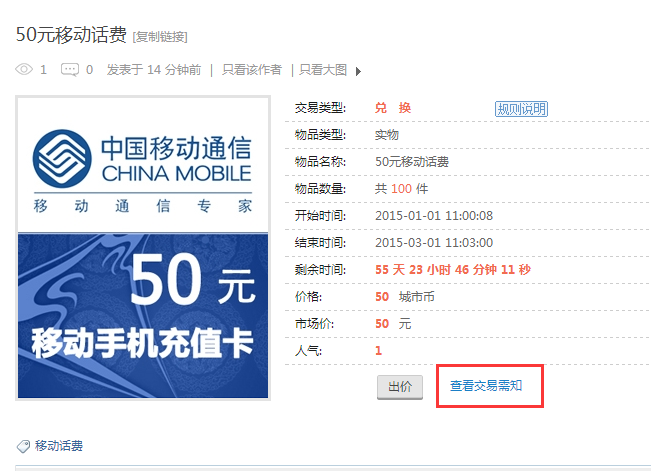Image resolution: width=651 pixels, height=471 pixels.
Task: Expand the arrow next to 只看大图
Action: click(x=358, y=71)
